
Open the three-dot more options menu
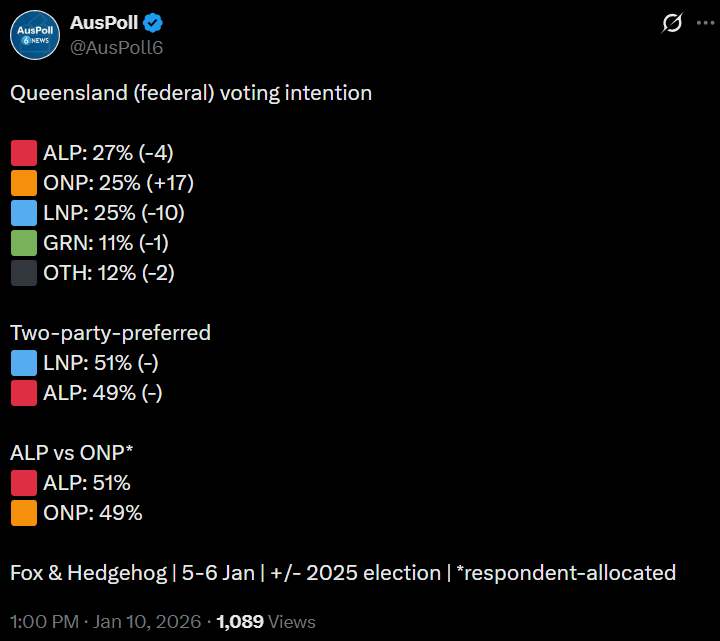[x=704, y=23]
